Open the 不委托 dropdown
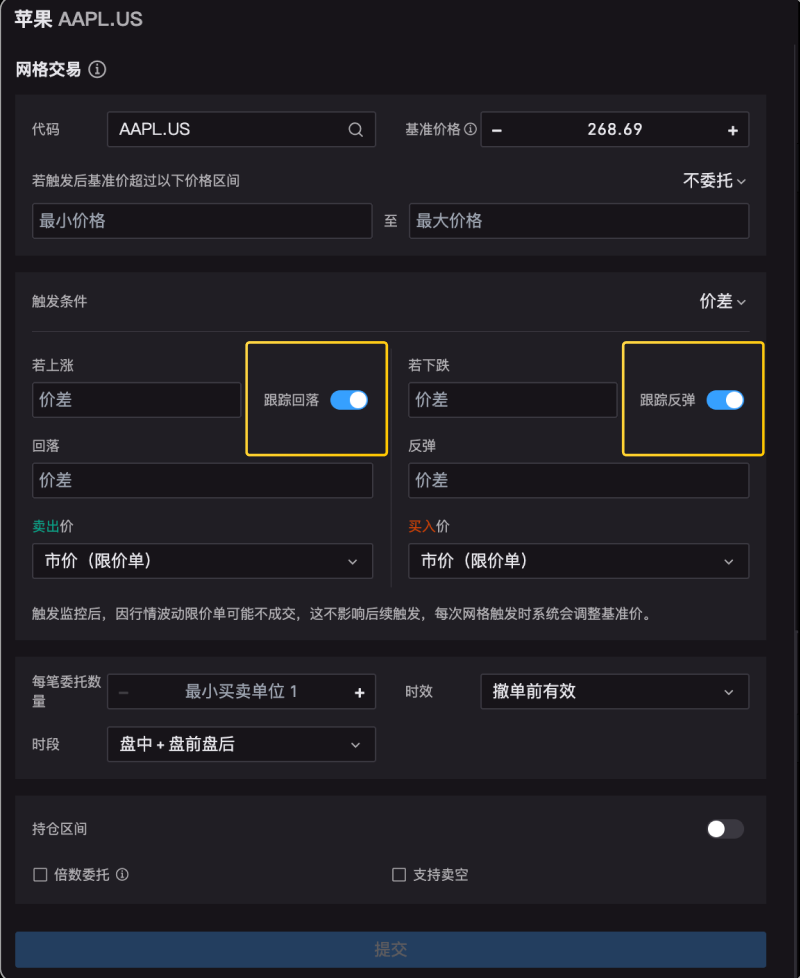The image size is (800, 978). click(715, 181)
